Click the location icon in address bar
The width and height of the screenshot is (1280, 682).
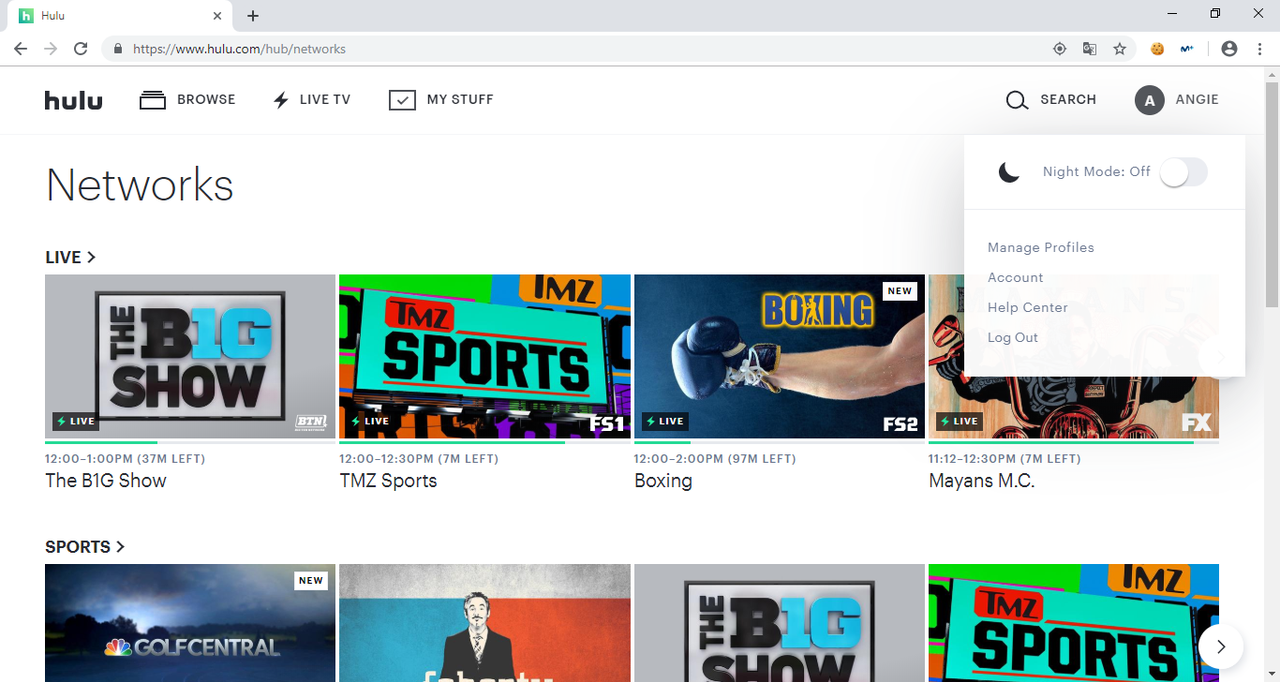click(1060, 48)
